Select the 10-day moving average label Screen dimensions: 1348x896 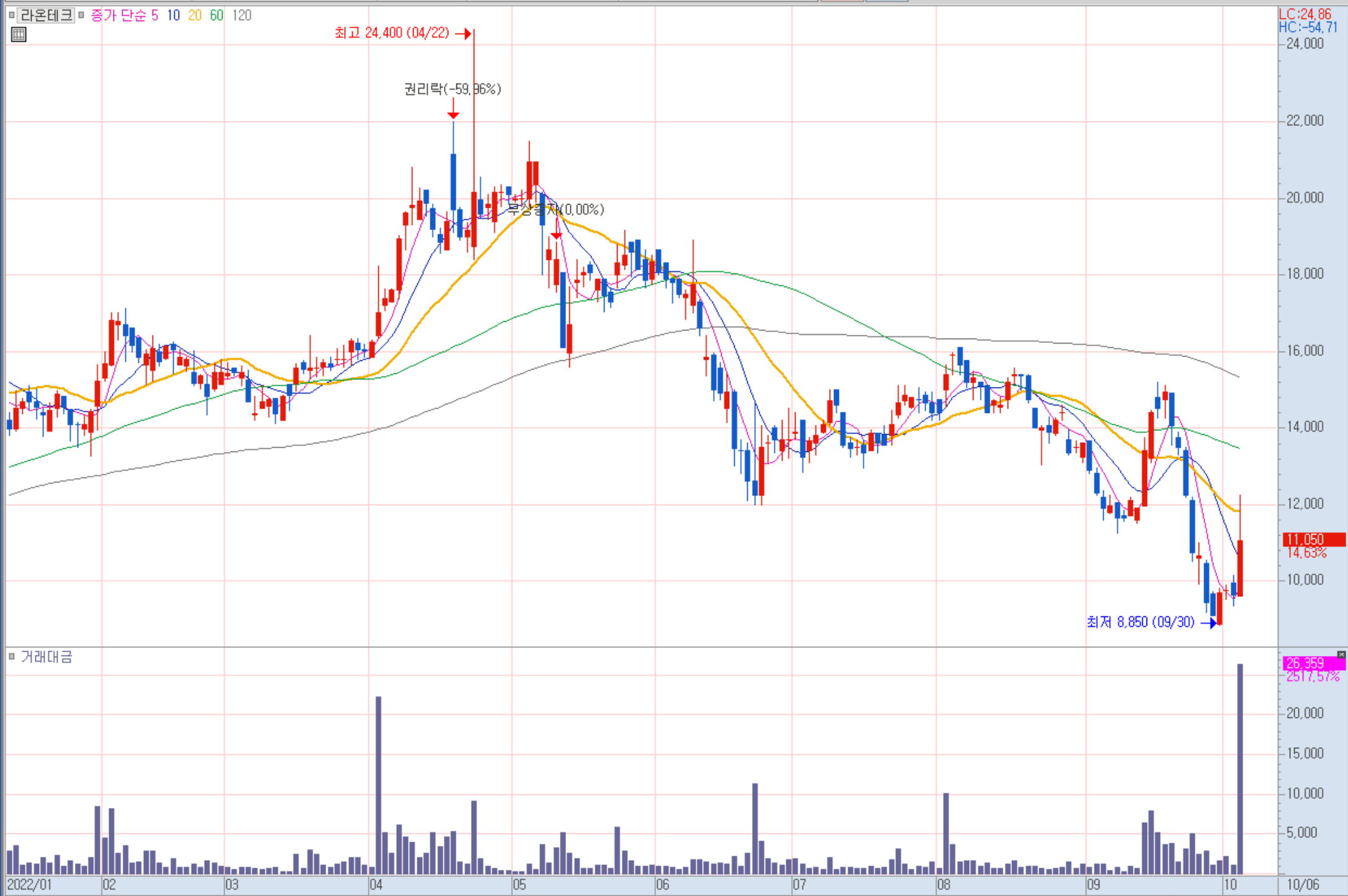pyautogui.click(x=173, y=16)
